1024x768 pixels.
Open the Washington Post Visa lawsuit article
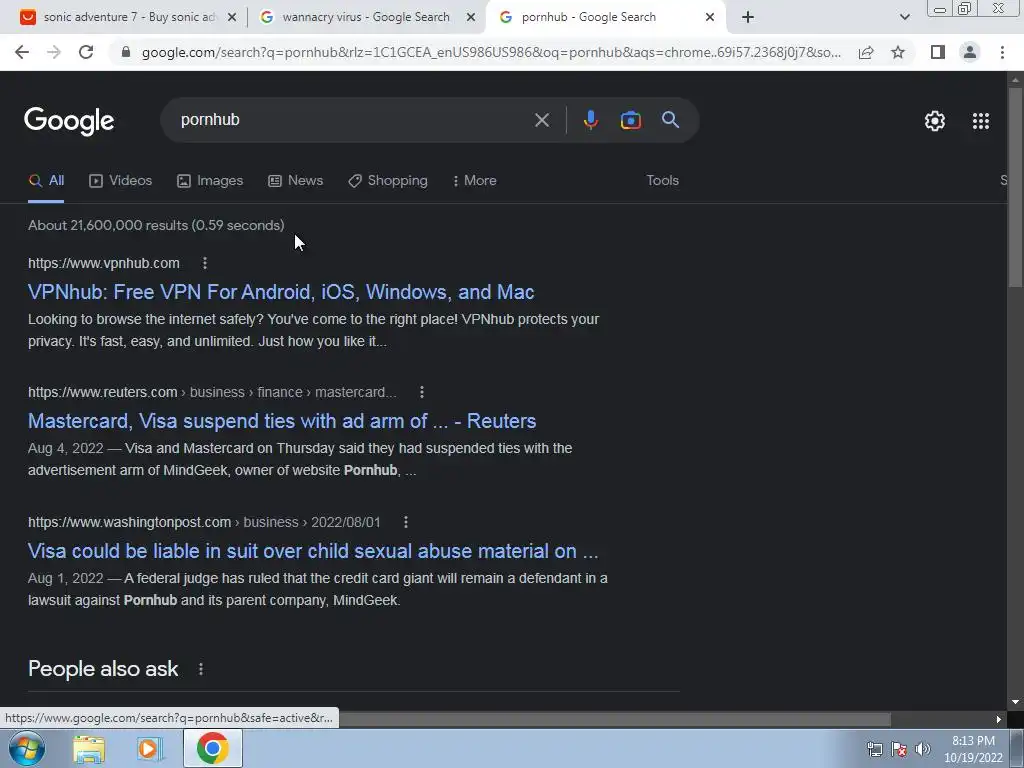313,551
